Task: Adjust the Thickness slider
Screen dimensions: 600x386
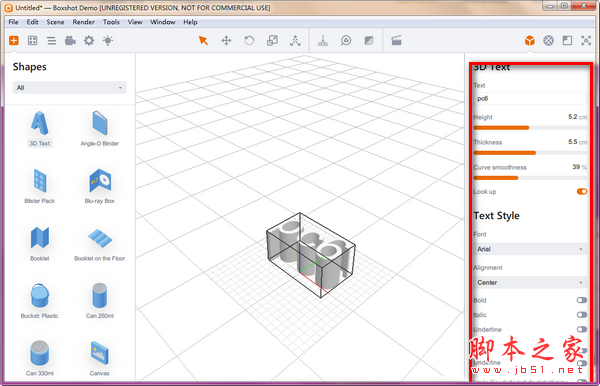Action: click(530, 153)
